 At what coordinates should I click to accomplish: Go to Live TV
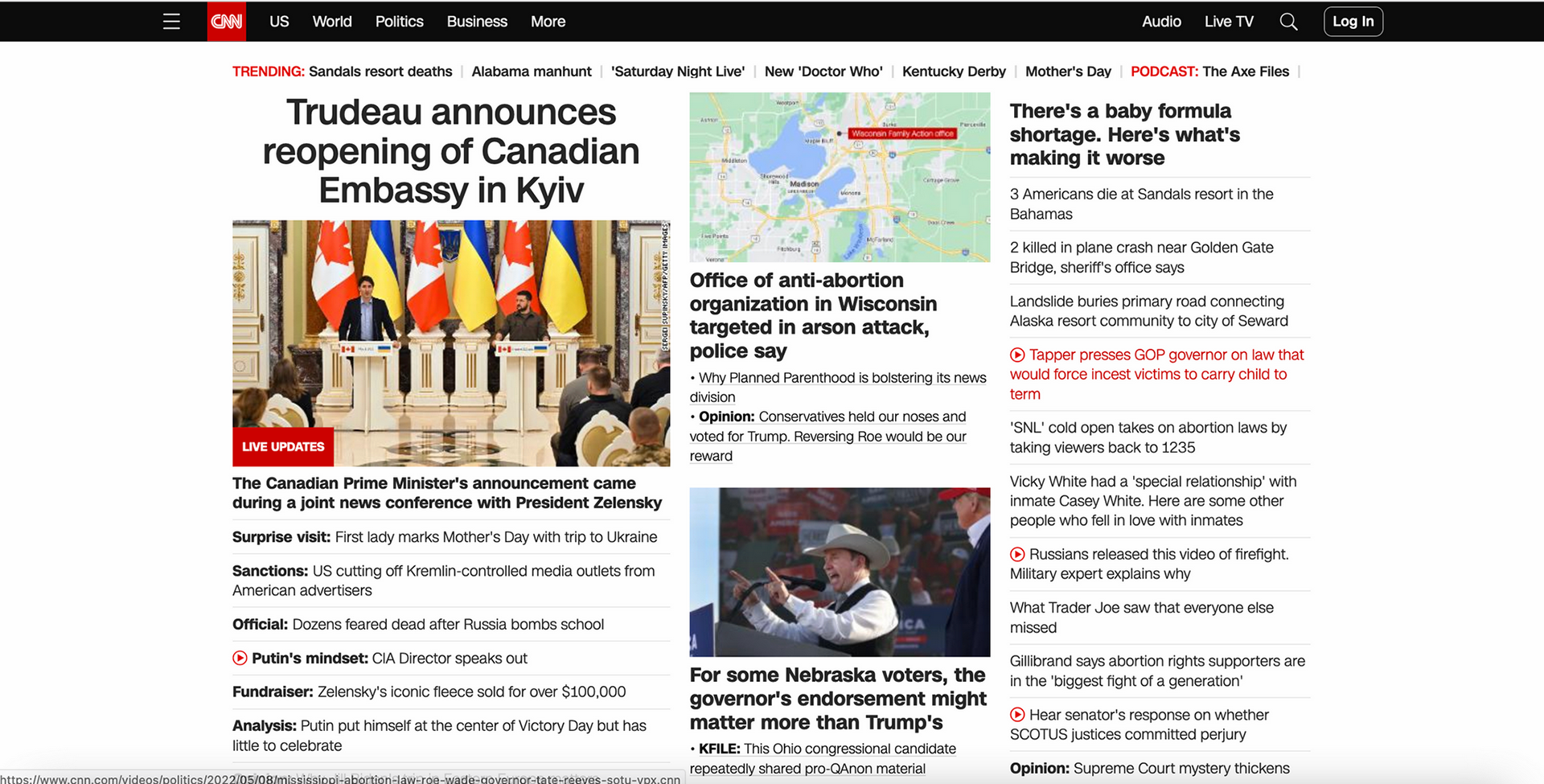tap(1229, 22)
